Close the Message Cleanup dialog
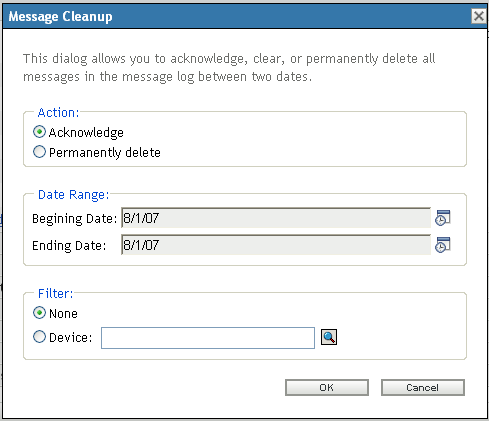 point(479,16)
